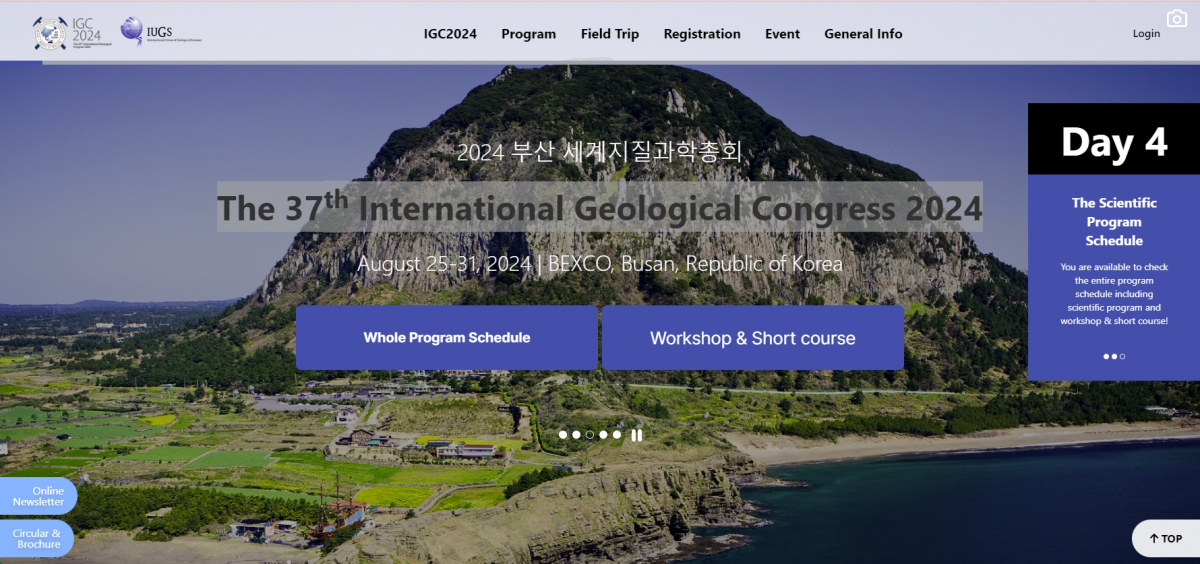
Task: Click the Whole Program Schedule button
Action: coord(446,338)
